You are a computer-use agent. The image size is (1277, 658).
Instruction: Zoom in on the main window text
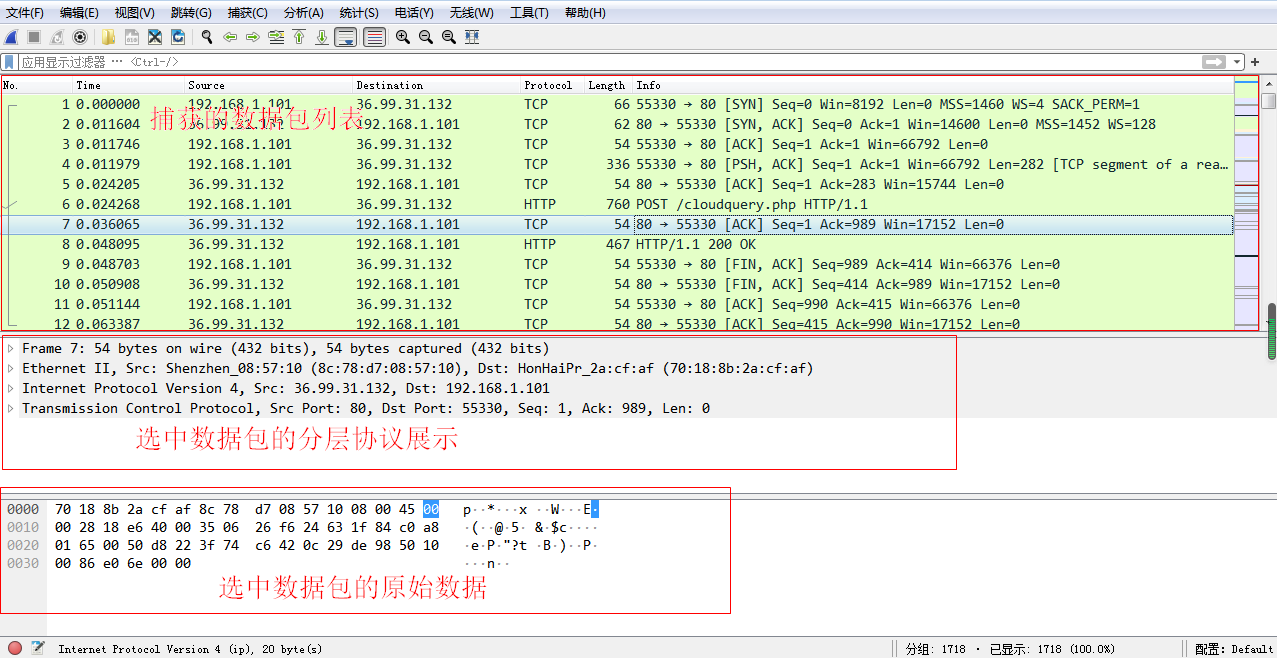[403, 37]
